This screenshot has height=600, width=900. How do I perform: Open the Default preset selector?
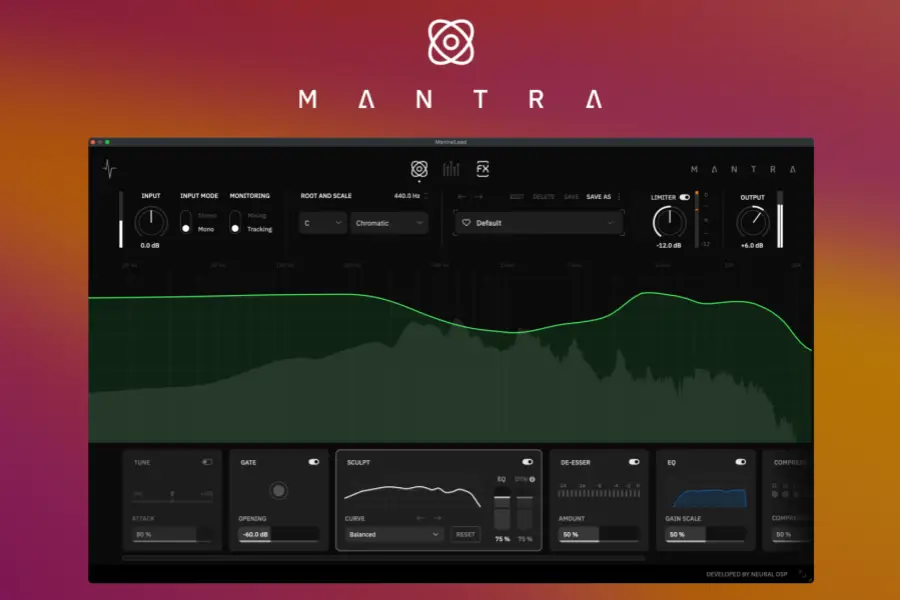(x=538, y=224)
